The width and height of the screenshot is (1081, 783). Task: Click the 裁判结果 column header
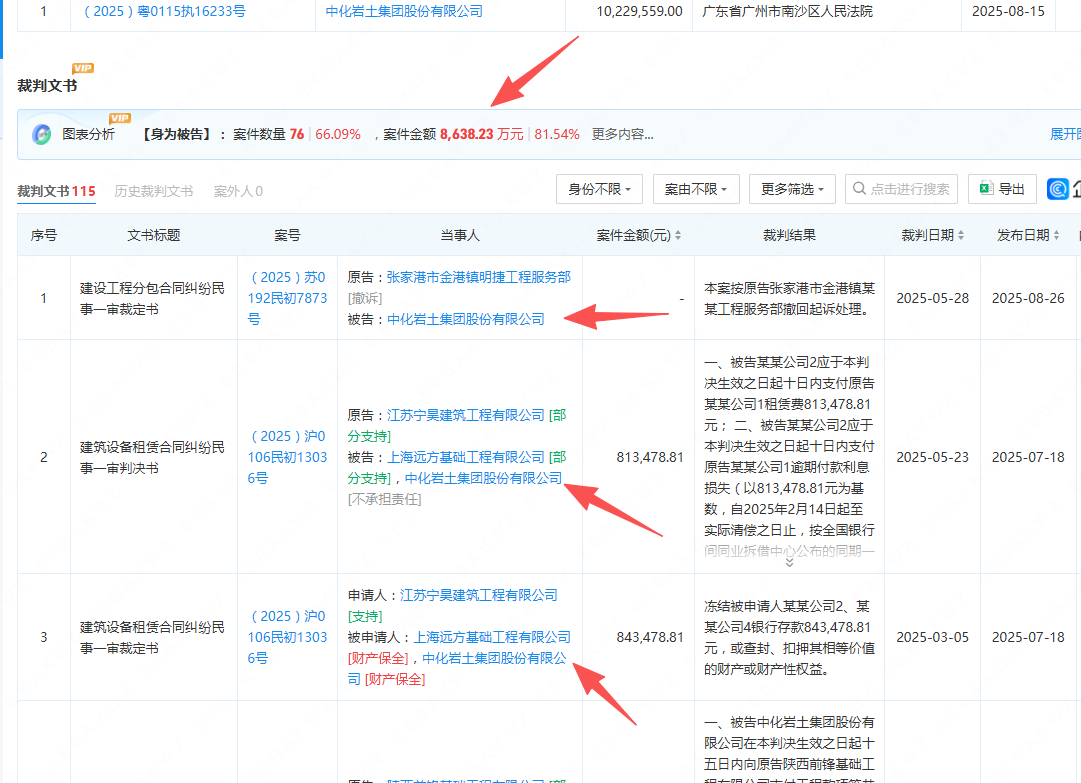789,236
